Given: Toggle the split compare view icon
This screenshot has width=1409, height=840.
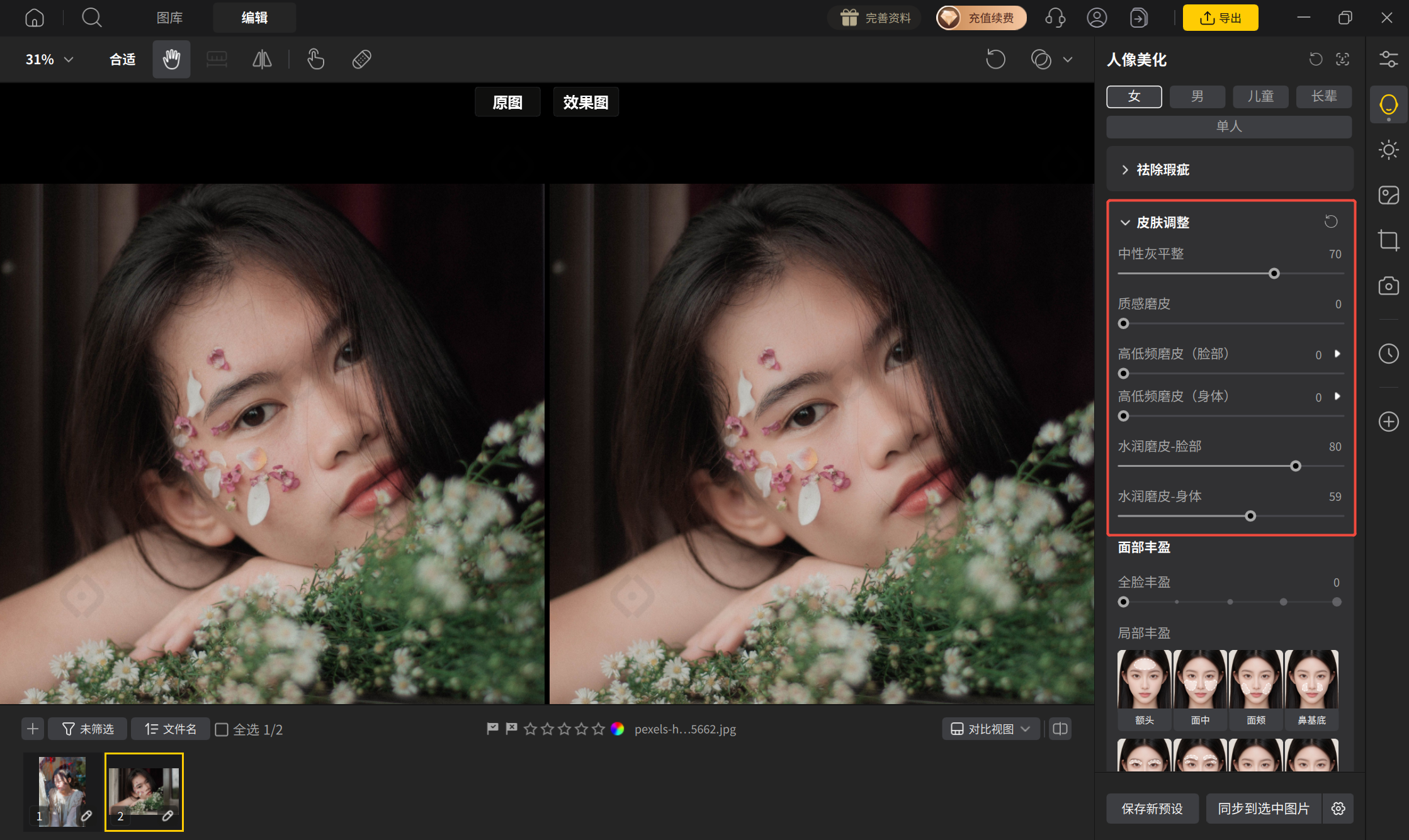Looking at the screenshot, I should (x=1060, y=729).
